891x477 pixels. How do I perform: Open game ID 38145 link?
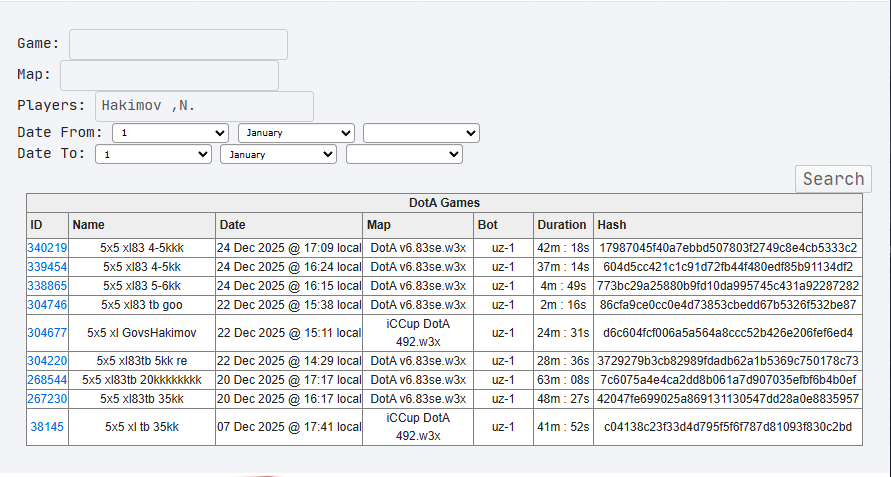47,427
